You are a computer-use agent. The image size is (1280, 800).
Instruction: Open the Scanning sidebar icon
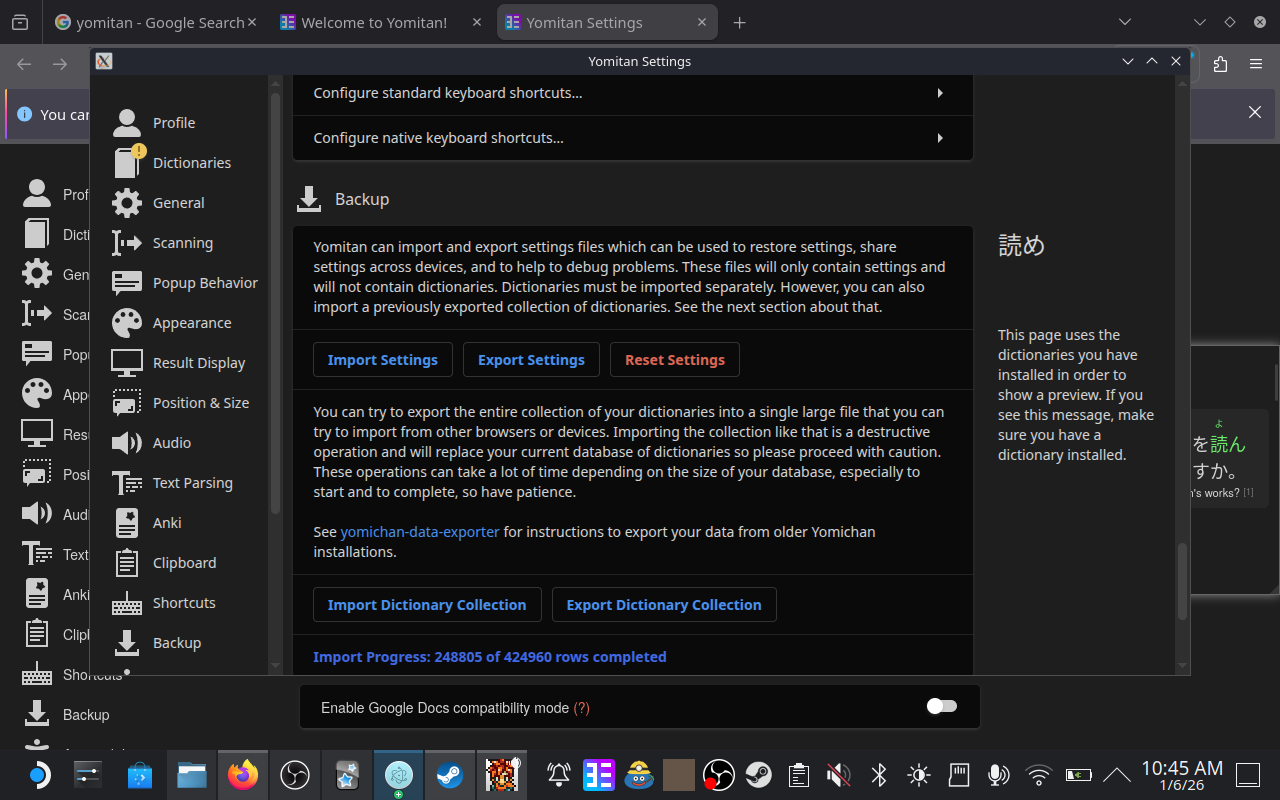coord(127,243)
